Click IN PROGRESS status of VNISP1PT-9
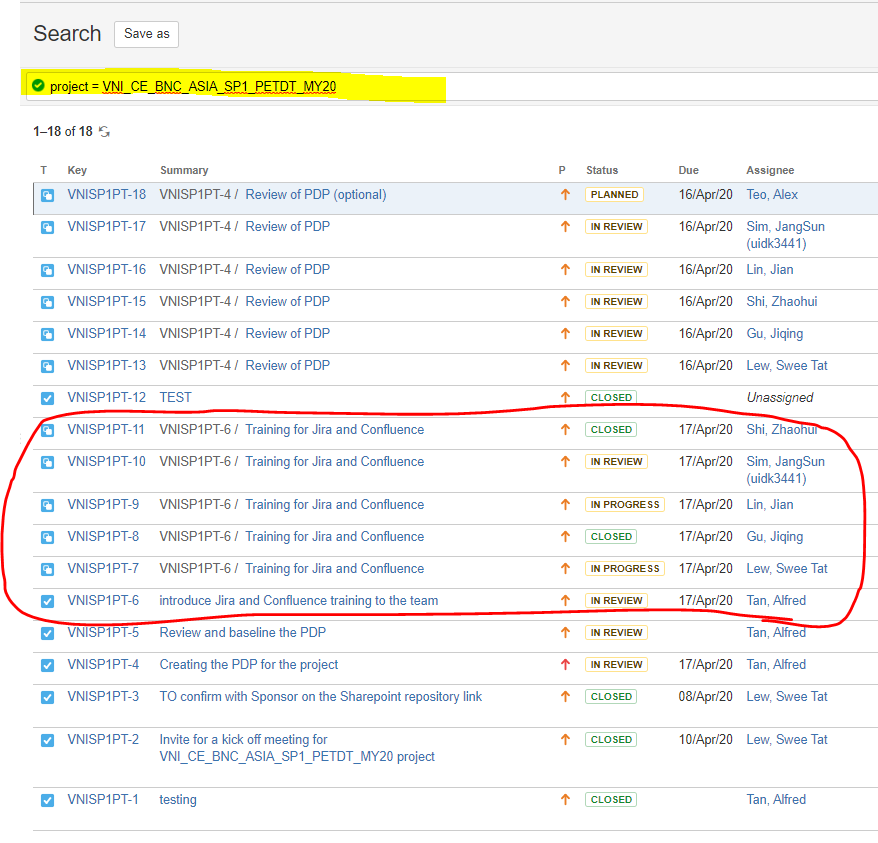The image size is (878, 843). [625, 505]
